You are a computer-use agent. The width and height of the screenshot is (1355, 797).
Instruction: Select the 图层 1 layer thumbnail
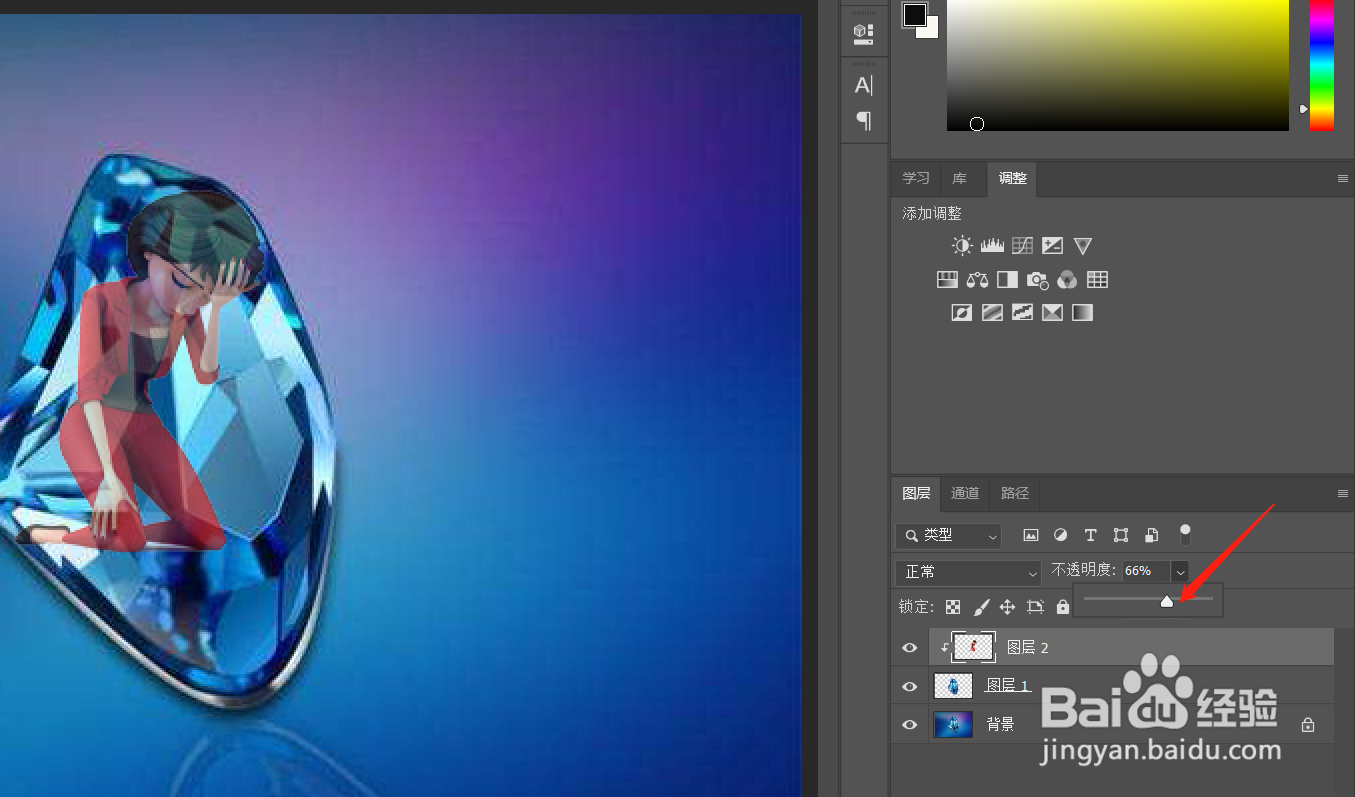click(x=953, y=686)
